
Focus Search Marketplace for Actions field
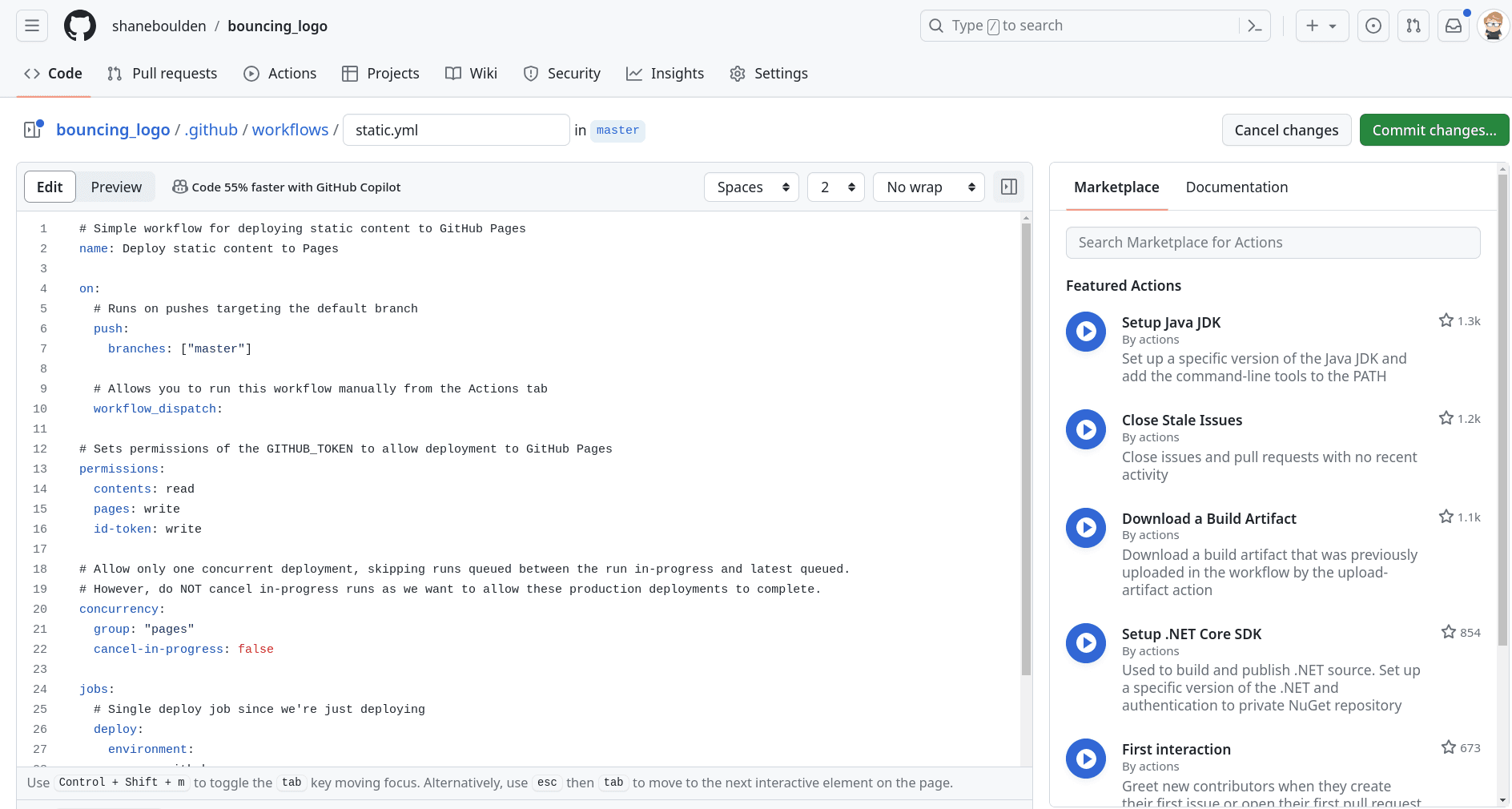[1273, 243]
